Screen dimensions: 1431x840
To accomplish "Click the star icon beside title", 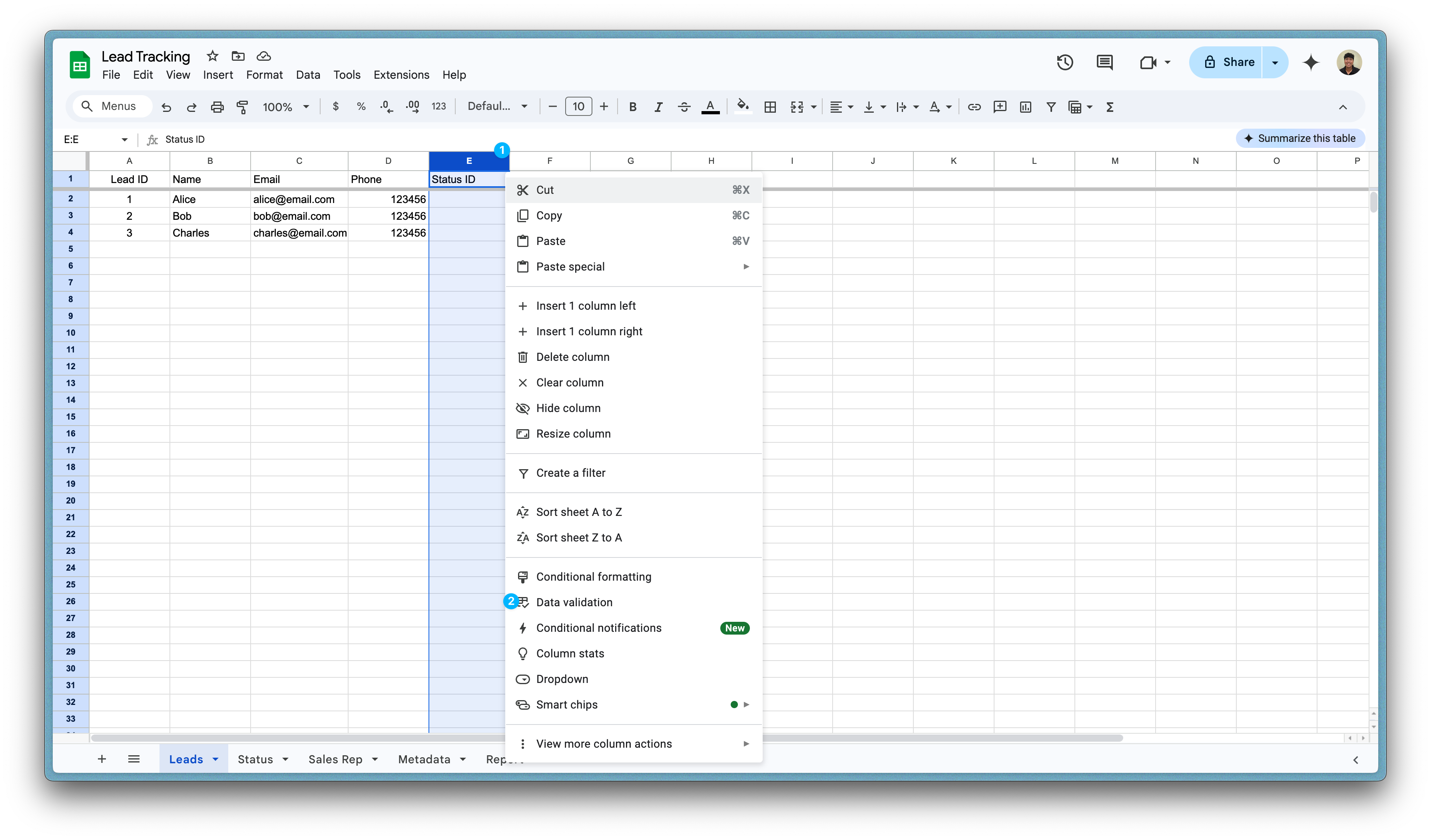I will [x=212, y=56].
